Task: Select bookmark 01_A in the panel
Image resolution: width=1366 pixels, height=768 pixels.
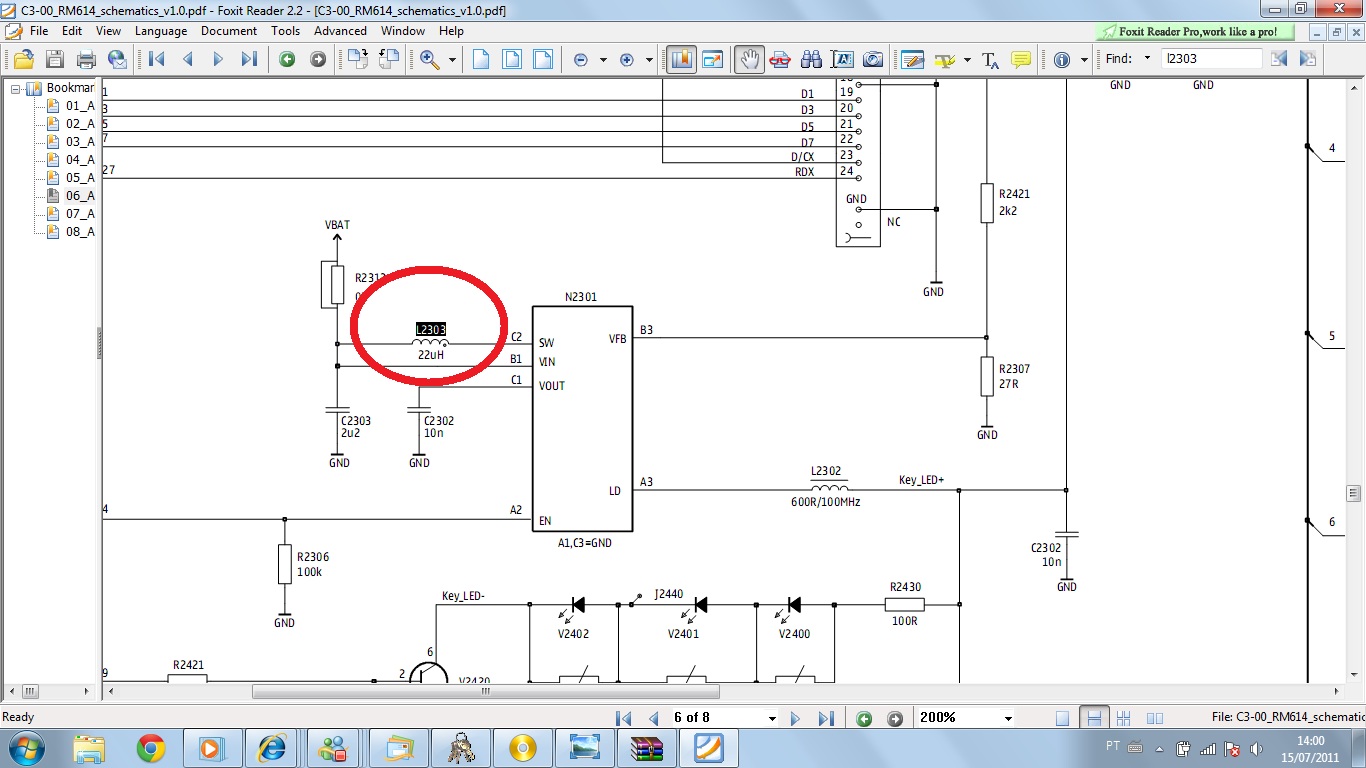Action: click(x=80, y=106)
